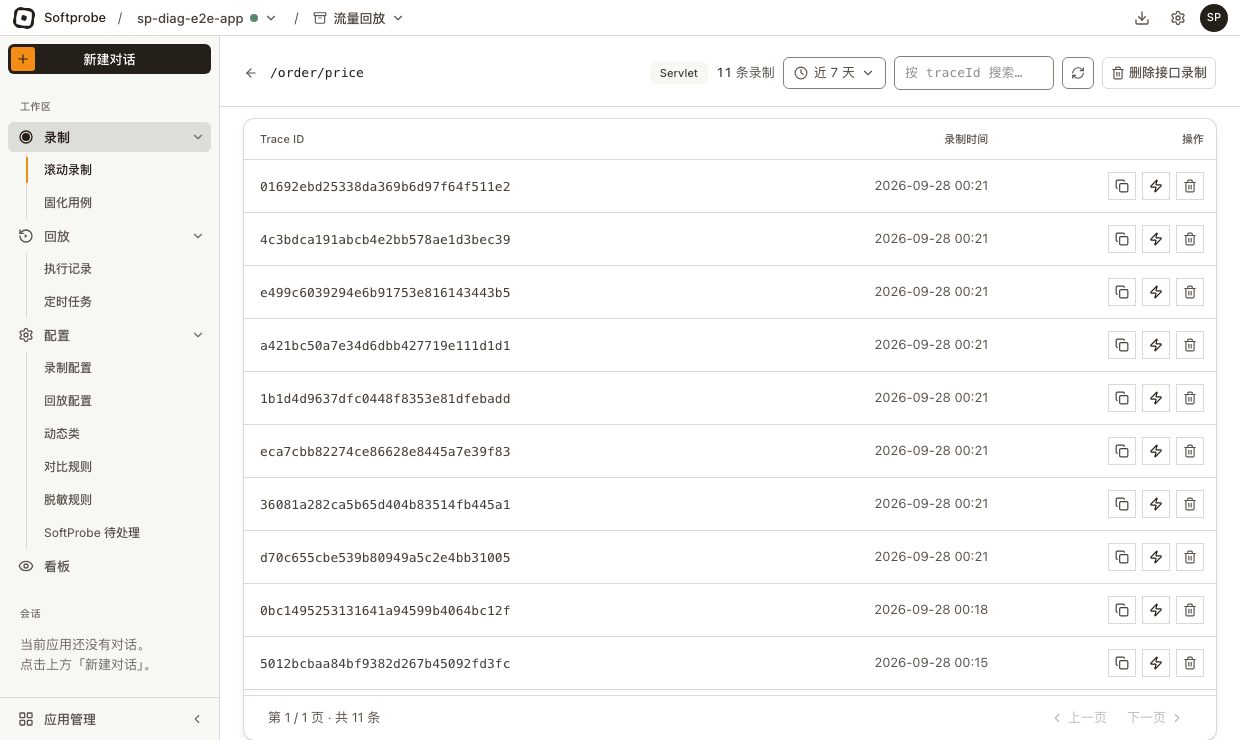Replay trace 4c3bdca191abcb4e2bb578ae1d3bec39 with lightning icon

(x=1156, y=239)
